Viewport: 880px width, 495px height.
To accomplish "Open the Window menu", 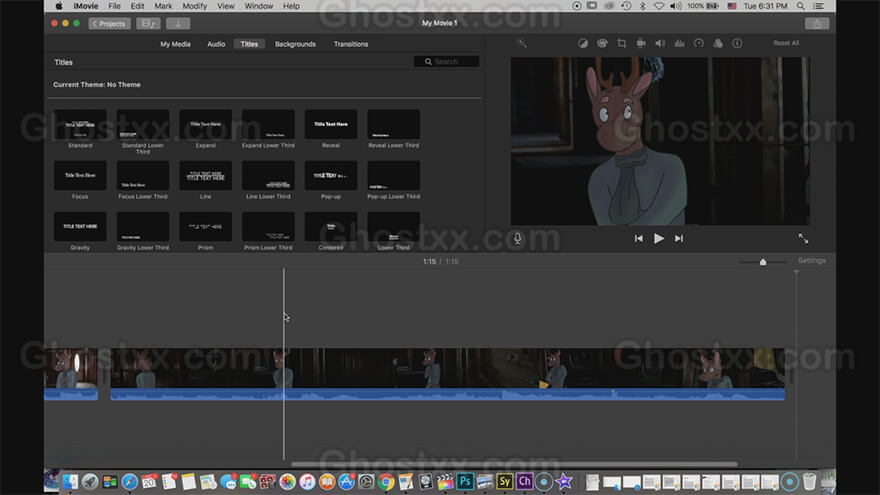I will point(259,6).
